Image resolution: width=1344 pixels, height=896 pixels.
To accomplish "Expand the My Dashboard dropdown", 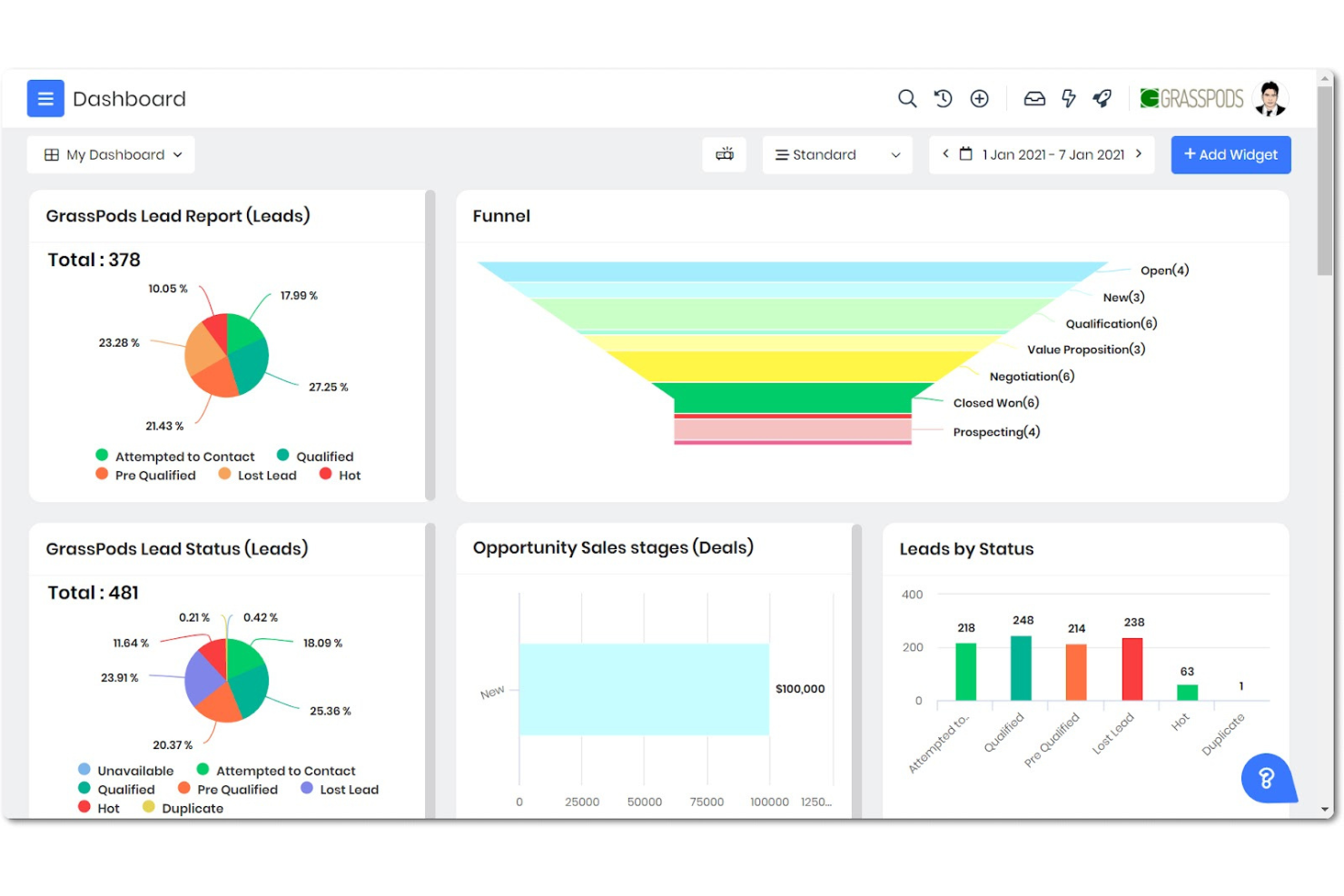I will (111, 154).
